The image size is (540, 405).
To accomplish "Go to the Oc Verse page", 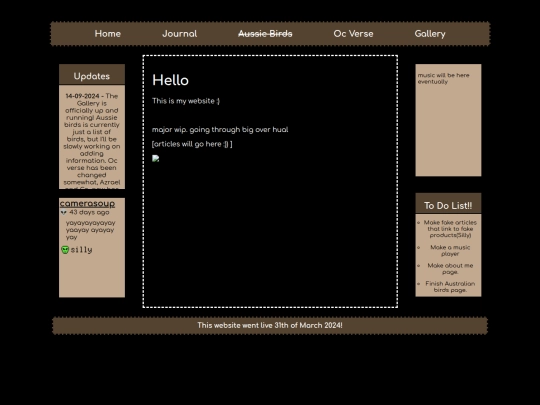I will point(353,34).
